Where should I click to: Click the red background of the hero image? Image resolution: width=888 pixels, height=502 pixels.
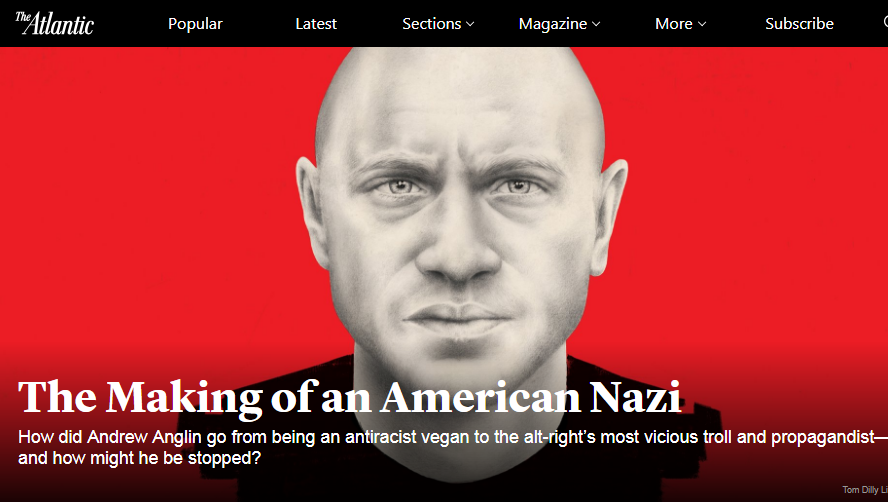142,198
